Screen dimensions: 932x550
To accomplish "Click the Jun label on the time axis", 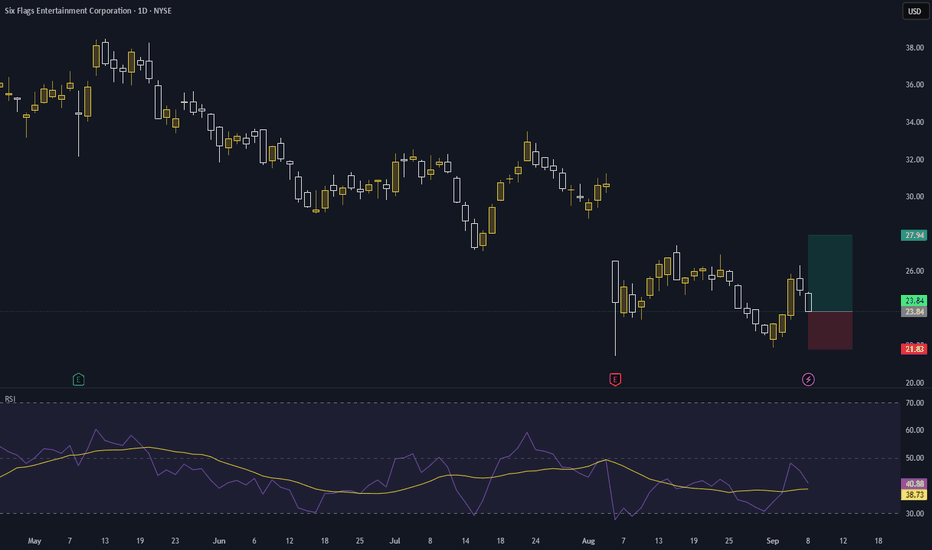I will pyautogui.click(x=219, y=541).
